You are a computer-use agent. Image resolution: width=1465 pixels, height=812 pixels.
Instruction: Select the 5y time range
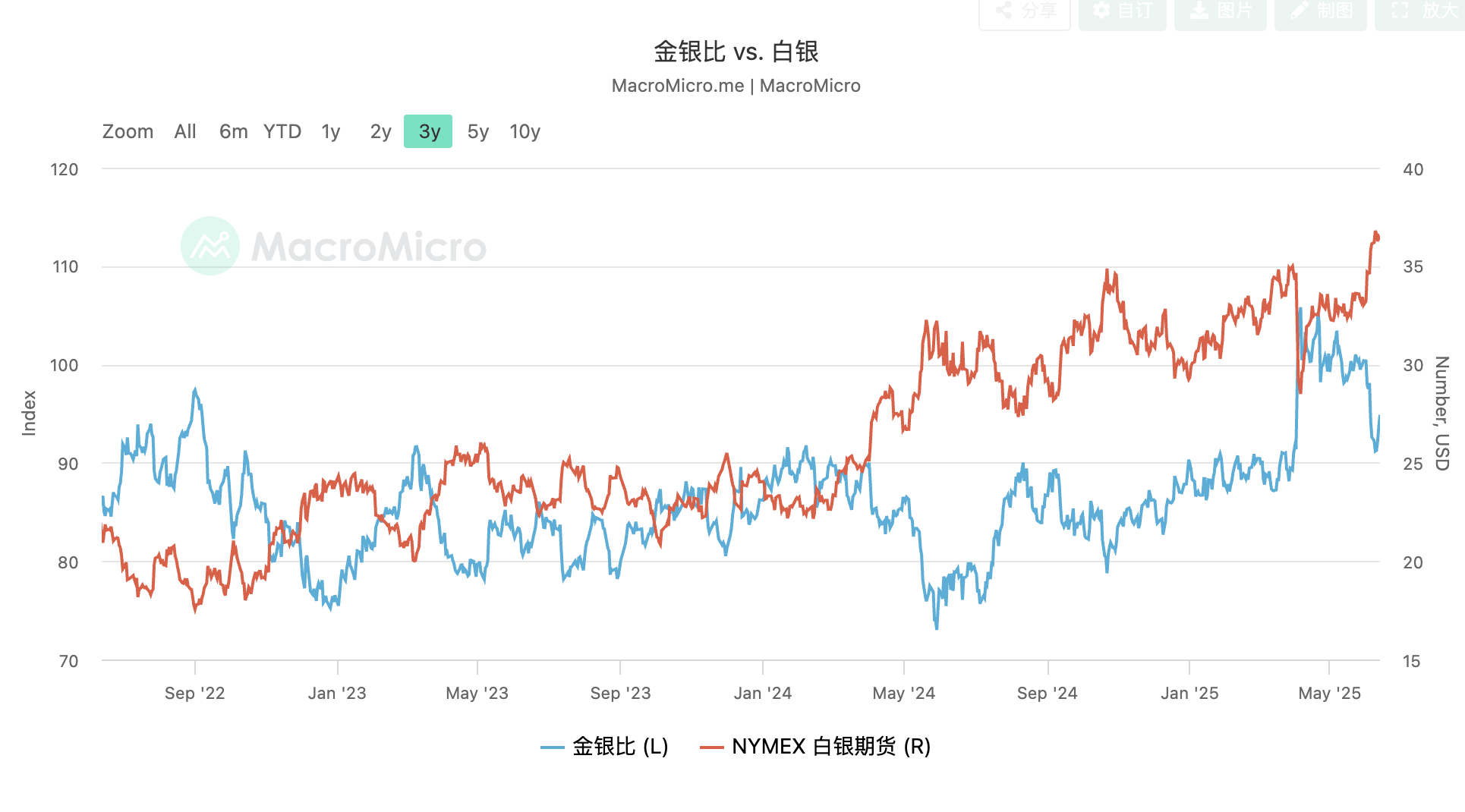pyautogui.click(x=477, y=131)
